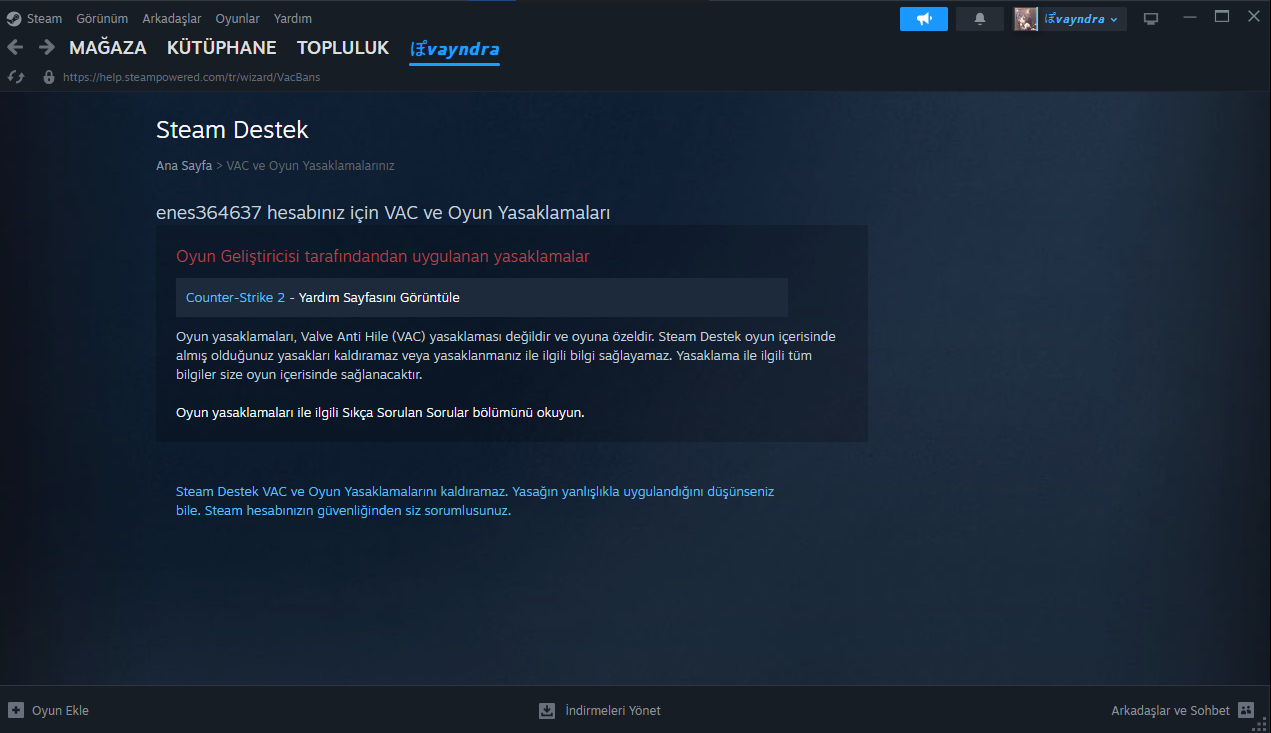The width and height of the screenshot is (1271, 733).
Task: Click the Oyun Ekle plus icon
Action: [x=16, y=710]
